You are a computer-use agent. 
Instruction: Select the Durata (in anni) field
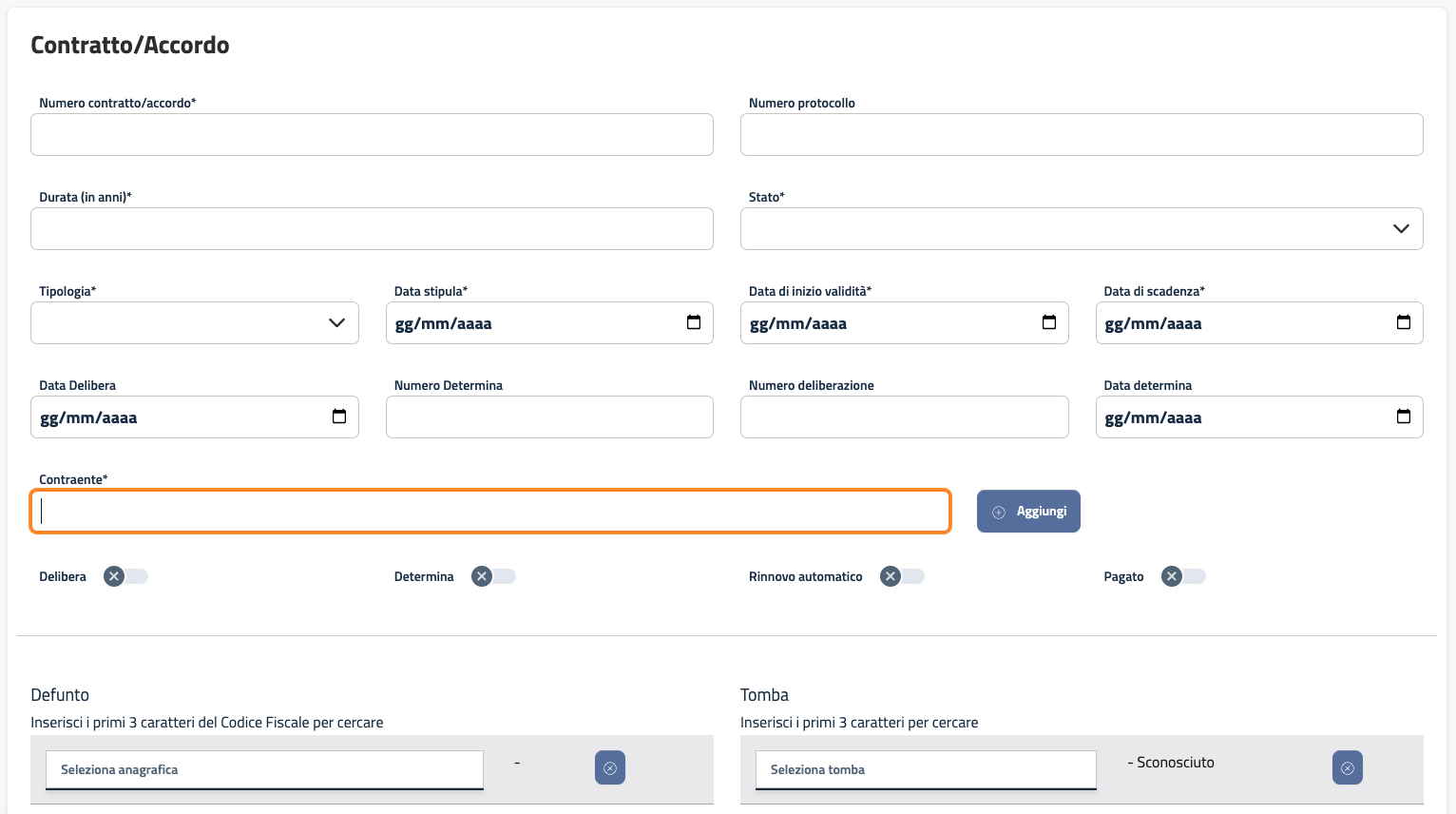[372, 229]
